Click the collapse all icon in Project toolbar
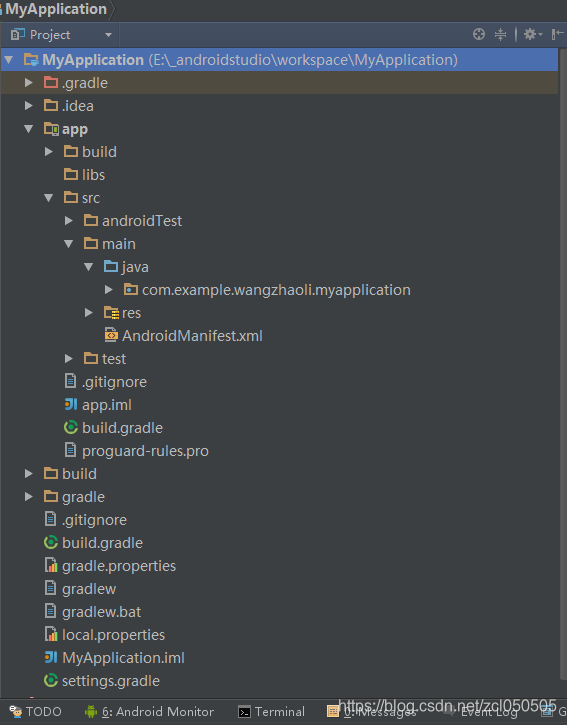The width and height of the screenshot is (567, 725). click(500, 34)
